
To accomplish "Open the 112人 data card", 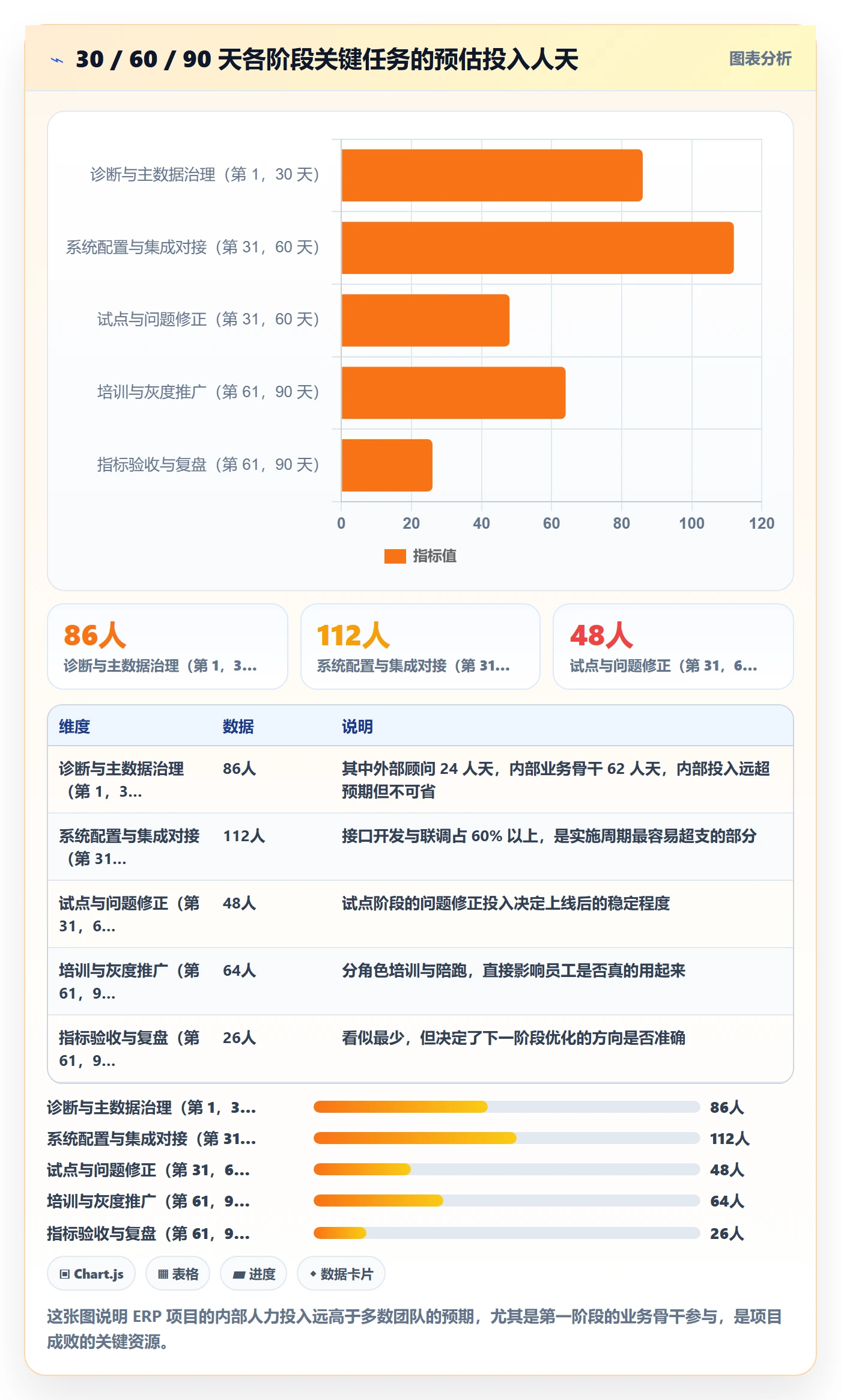I will tap(421, 647).
